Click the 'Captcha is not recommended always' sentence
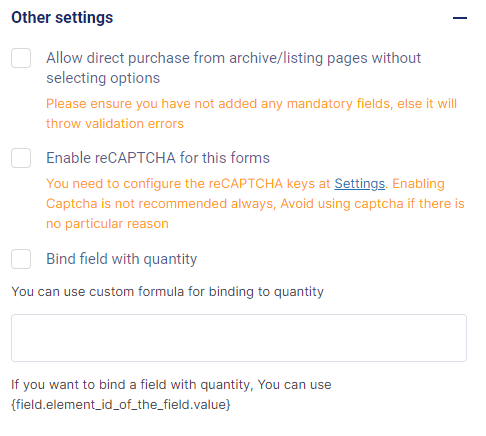Image resolution: width=486 pixels, height=436 pixels. click(x=255, y=204)
